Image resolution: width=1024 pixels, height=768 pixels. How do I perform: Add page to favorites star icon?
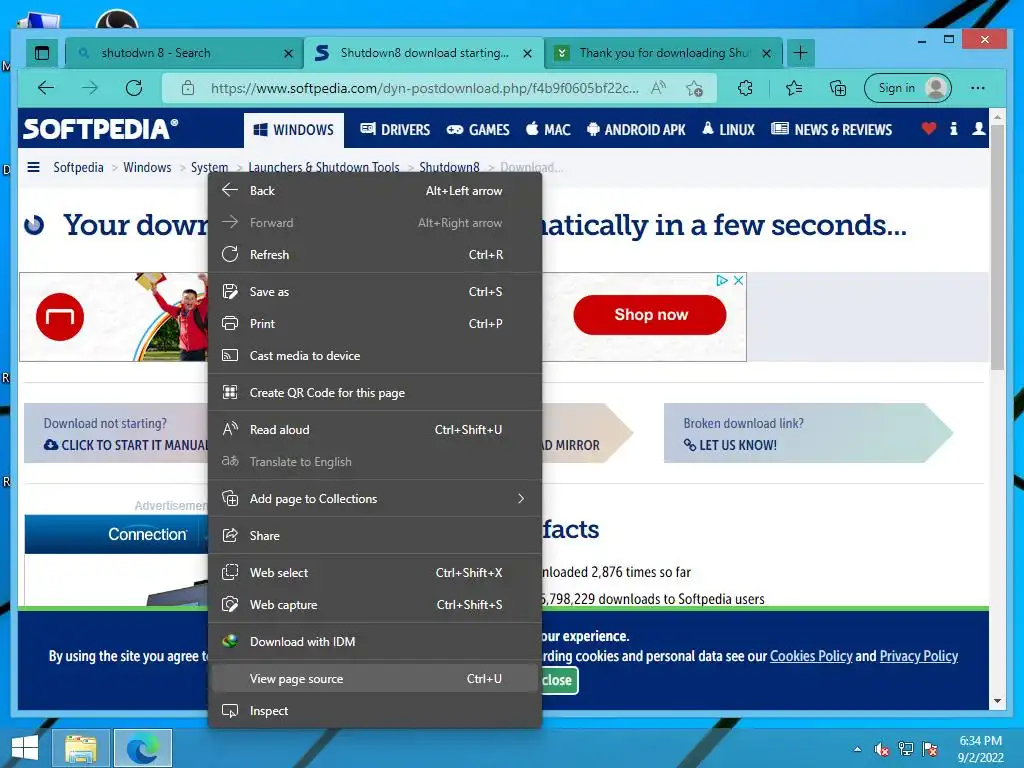pyautogui.click(x=695, y=88)
